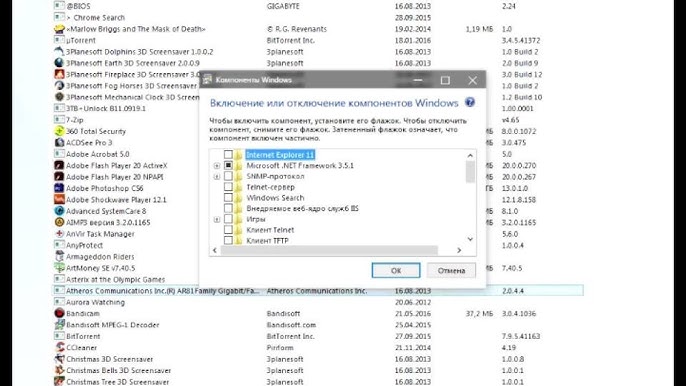Enable the Windows Search checkbox

(228, 197)
